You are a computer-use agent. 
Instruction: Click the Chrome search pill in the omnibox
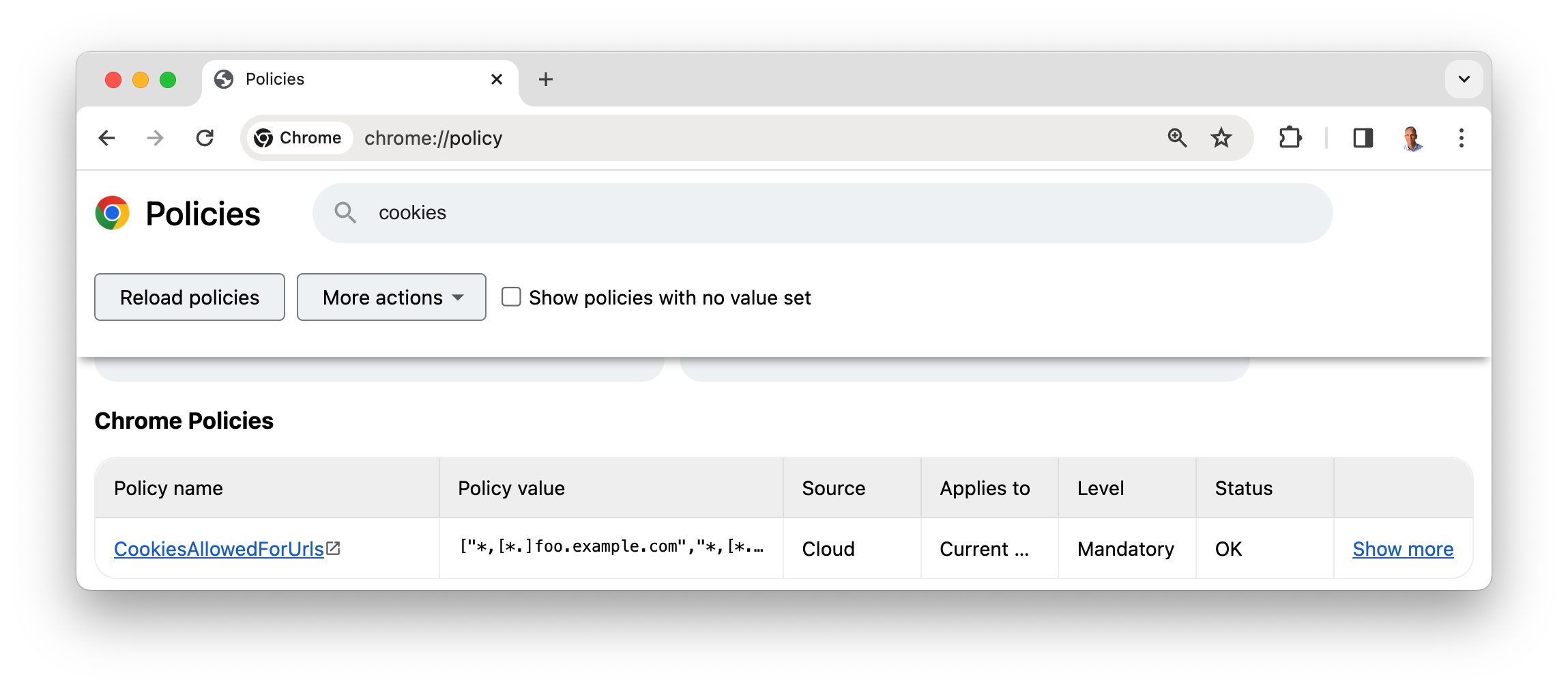[x=298, y=138]
